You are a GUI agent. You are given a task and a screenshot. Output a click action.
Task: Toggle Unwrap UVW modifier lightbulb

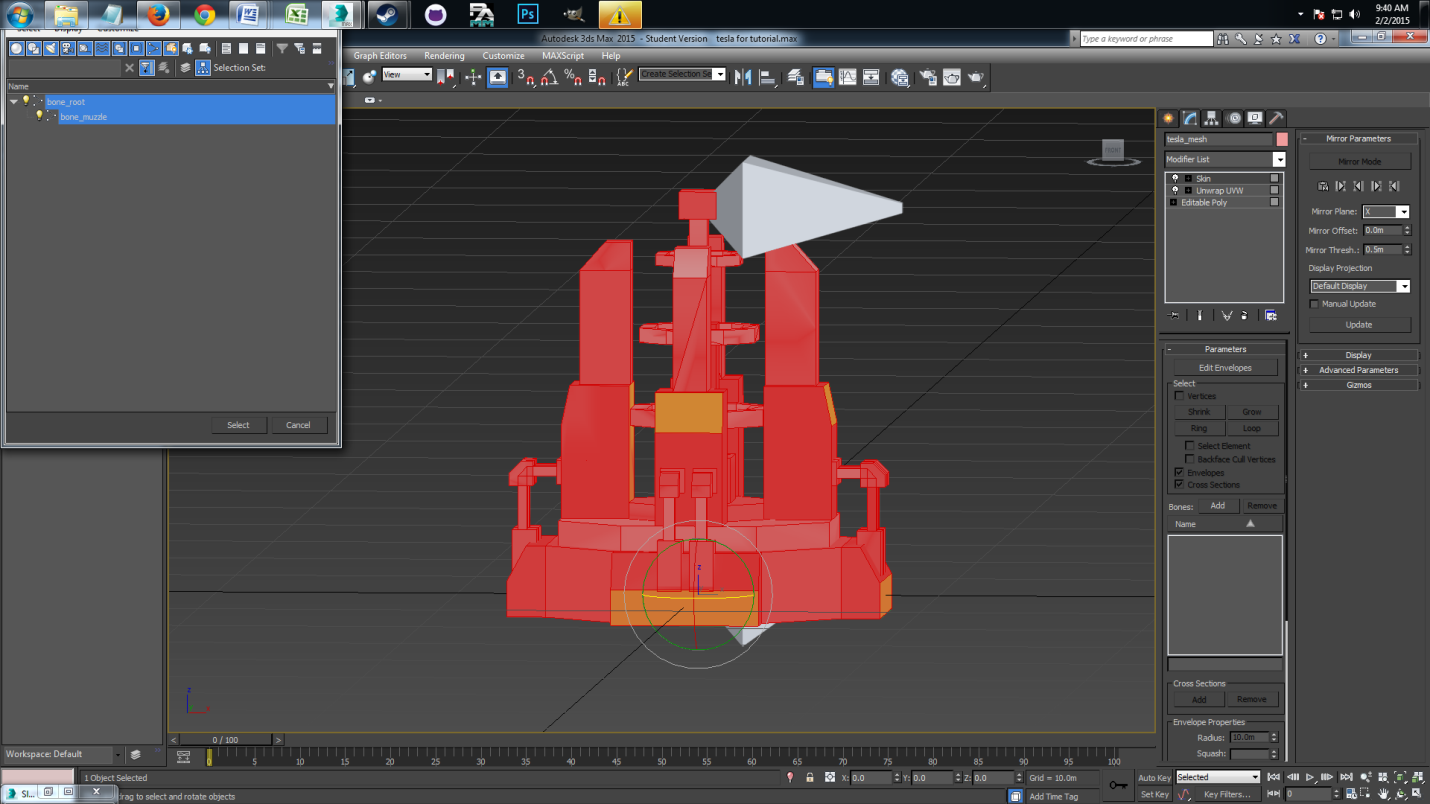pyautogui.click(x=1175, y=190)
